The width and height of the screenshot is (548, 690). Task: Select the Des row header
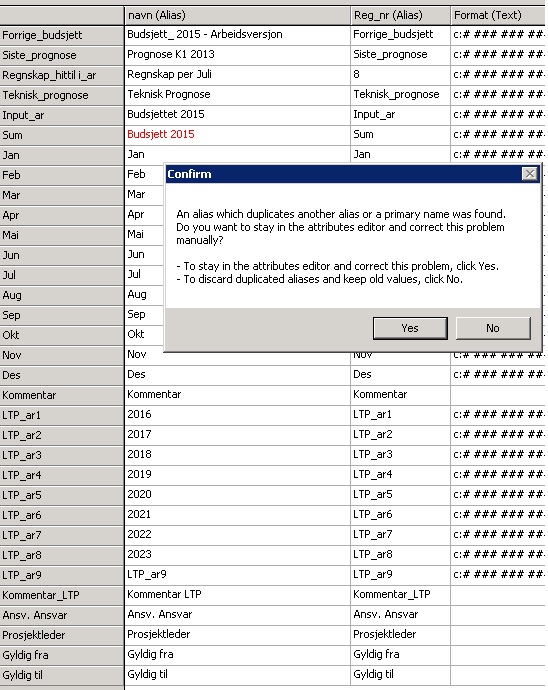coord(62,375)
